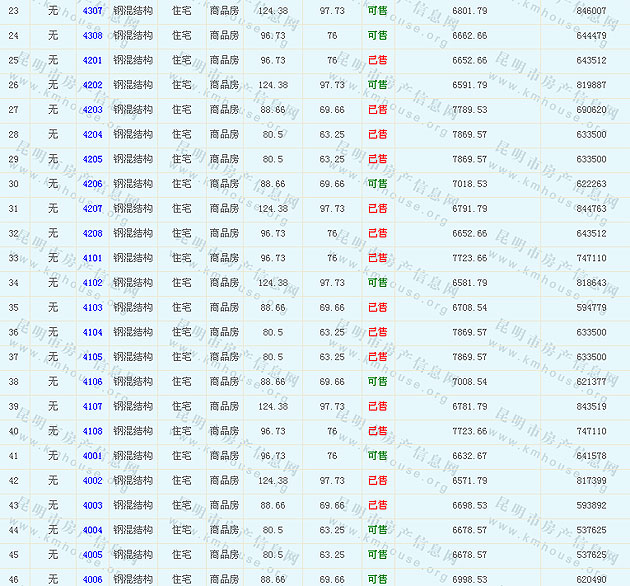Open room 4307 link
The width and height of the screenshot is (630, 586).
tap(92, 10)
